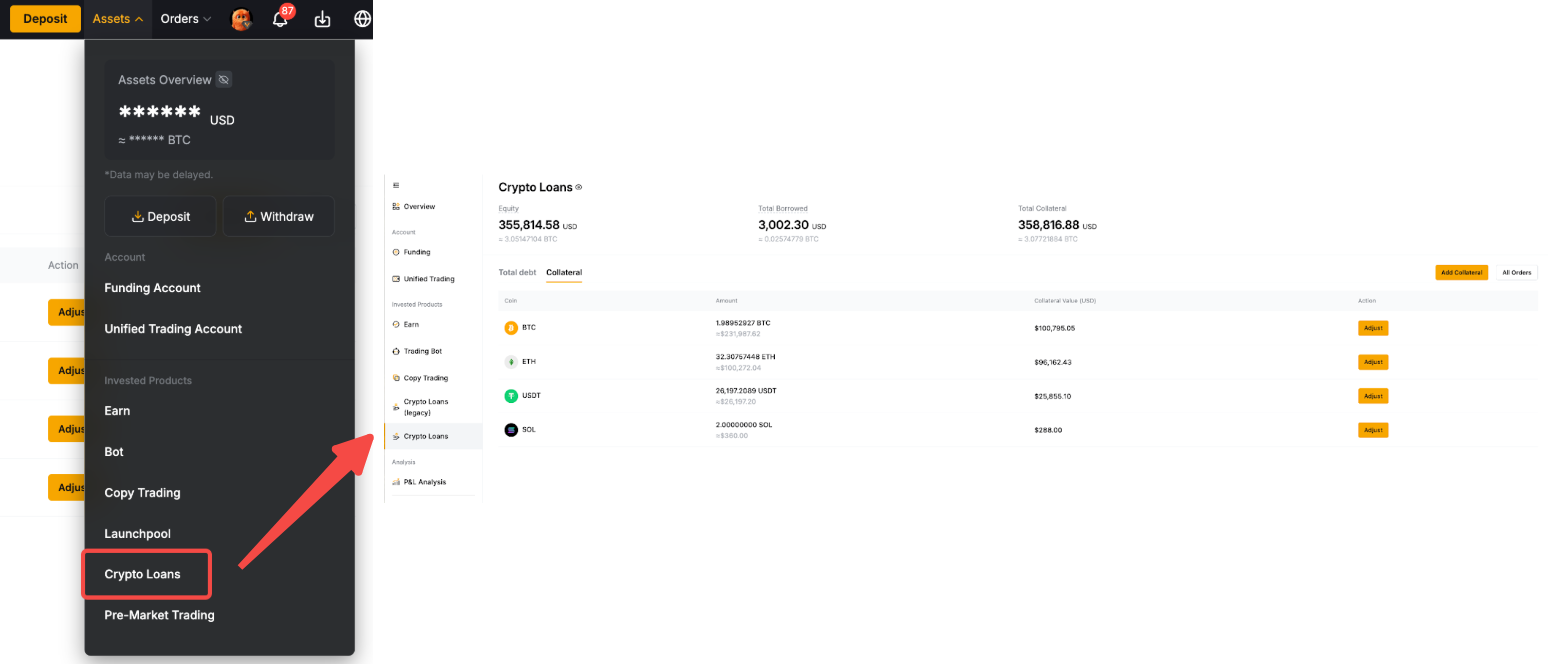This screenshot has height=664, width=1548.
Task: Collapse the Assets dropdown menu
Action: click(118, 19)
